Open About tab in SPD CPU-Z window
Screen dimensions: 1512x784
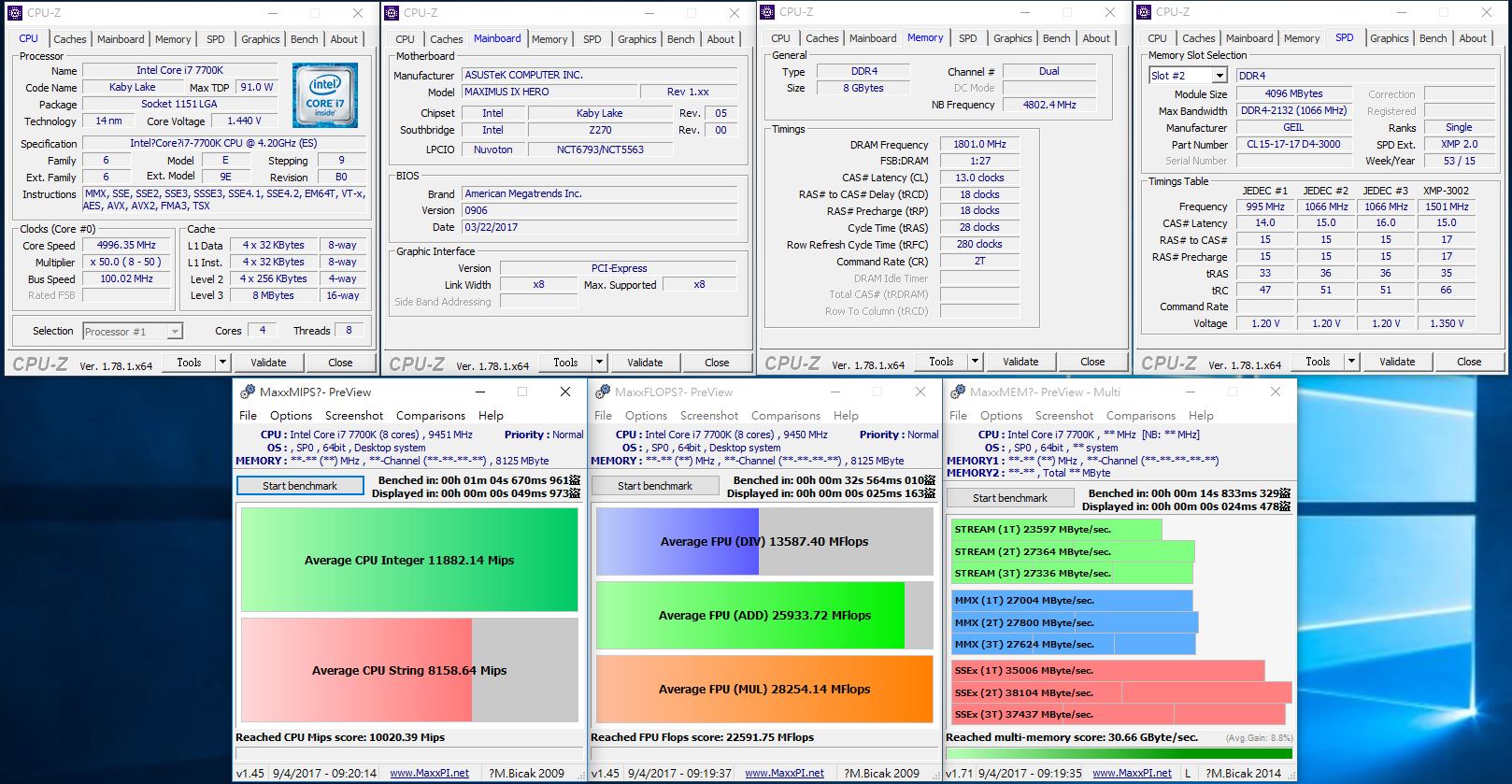pos(1473,38)
